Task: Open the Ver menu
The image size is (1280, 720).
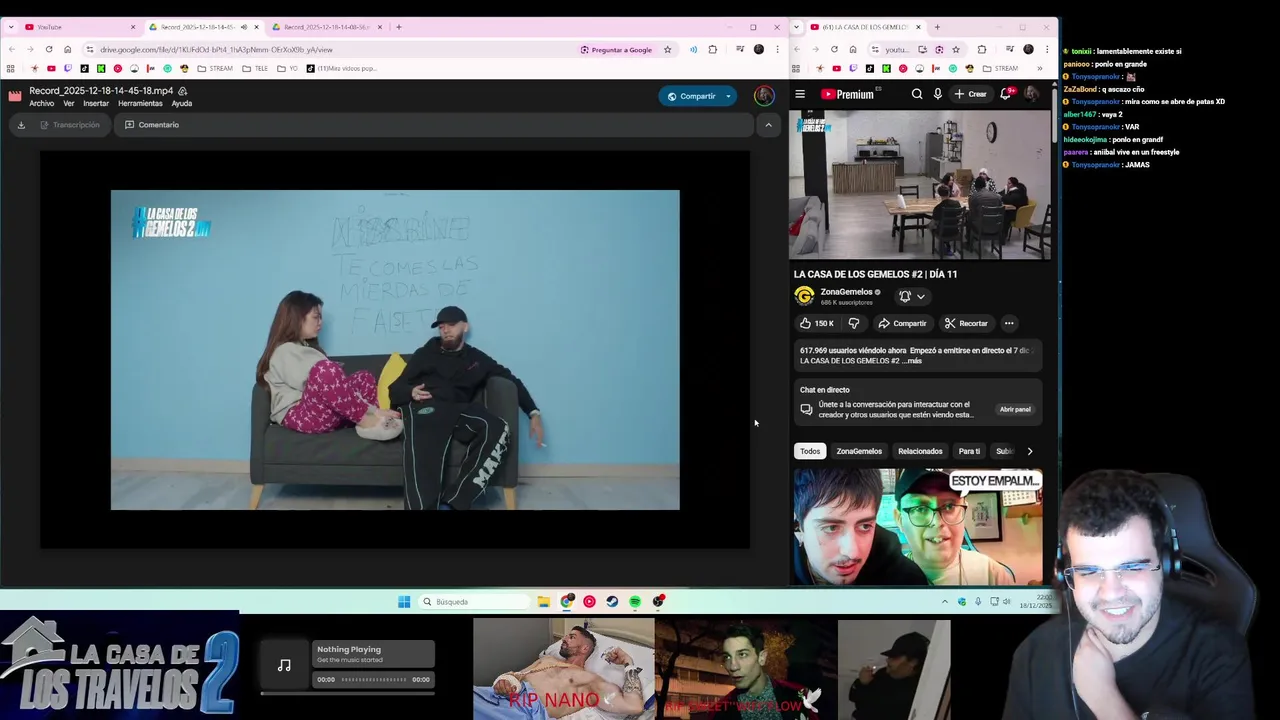Action: (69, 103)
